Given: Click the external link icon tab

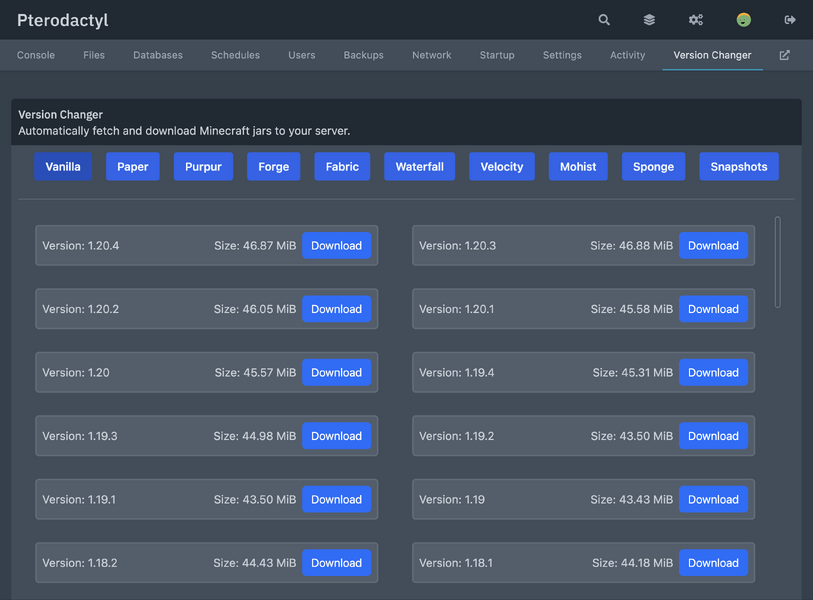Looking at the screenshot, I should (x=784, y=55).
